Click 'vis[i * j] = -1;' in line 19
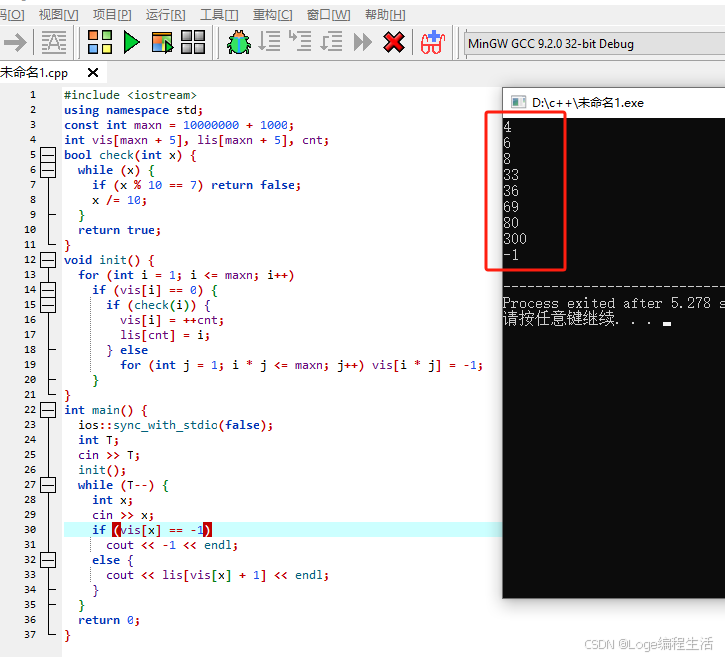This screenshot has height=657, width=725. 428,365
